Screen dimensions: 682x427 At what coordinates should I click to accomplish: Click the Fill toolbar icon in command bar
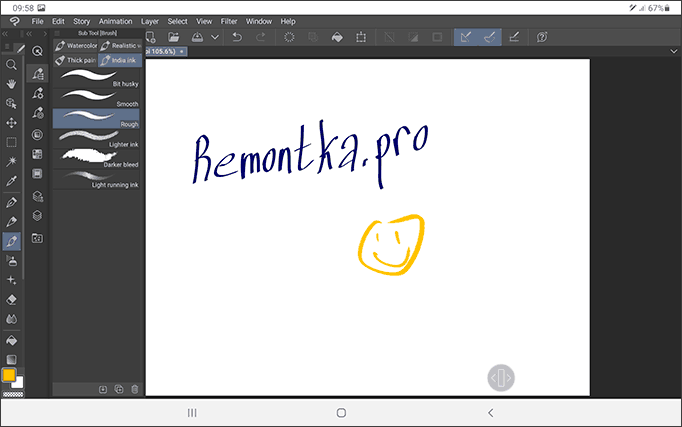[337, 37]
